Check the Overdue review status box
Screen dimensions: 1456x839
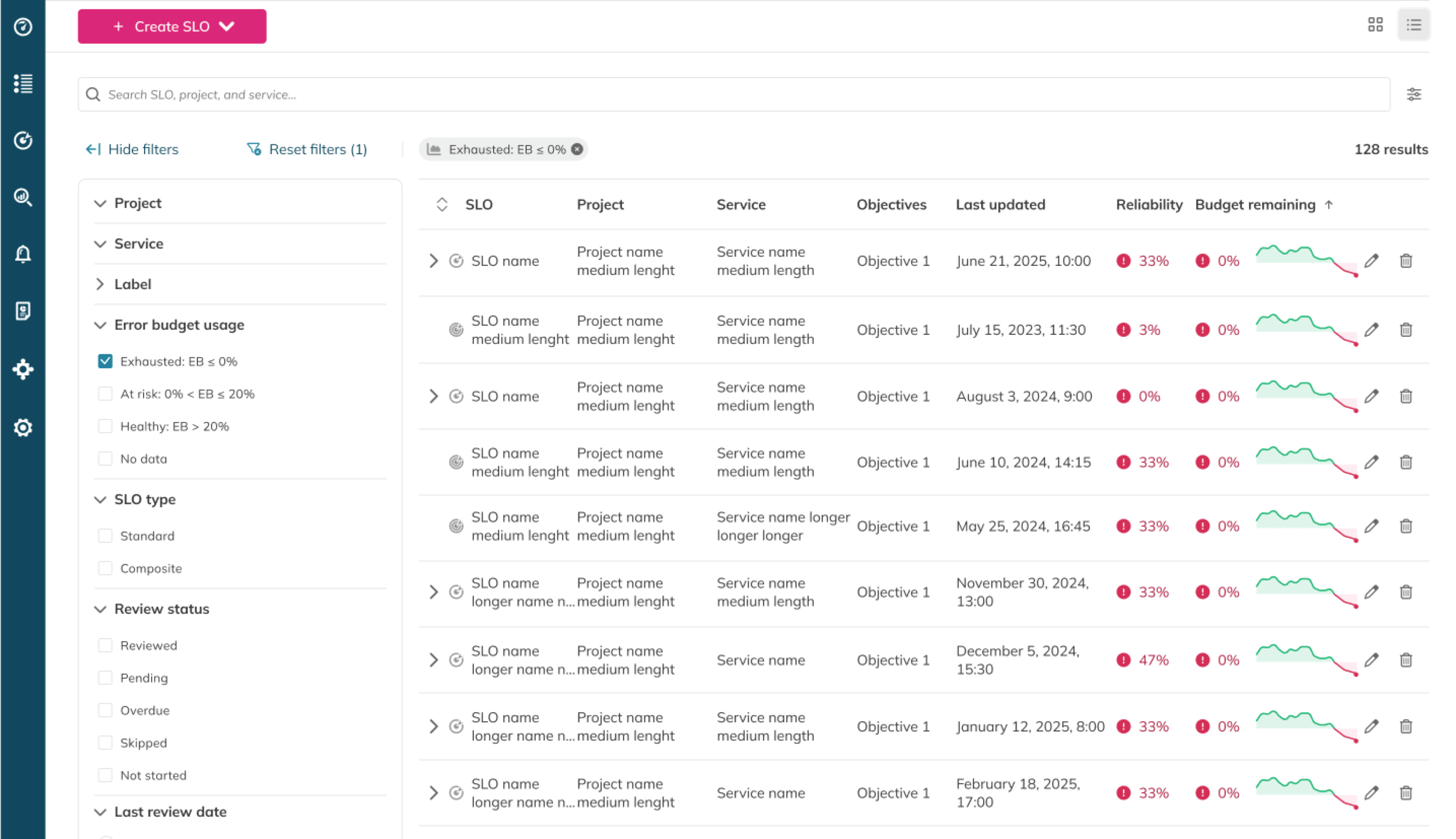(105, 710)
